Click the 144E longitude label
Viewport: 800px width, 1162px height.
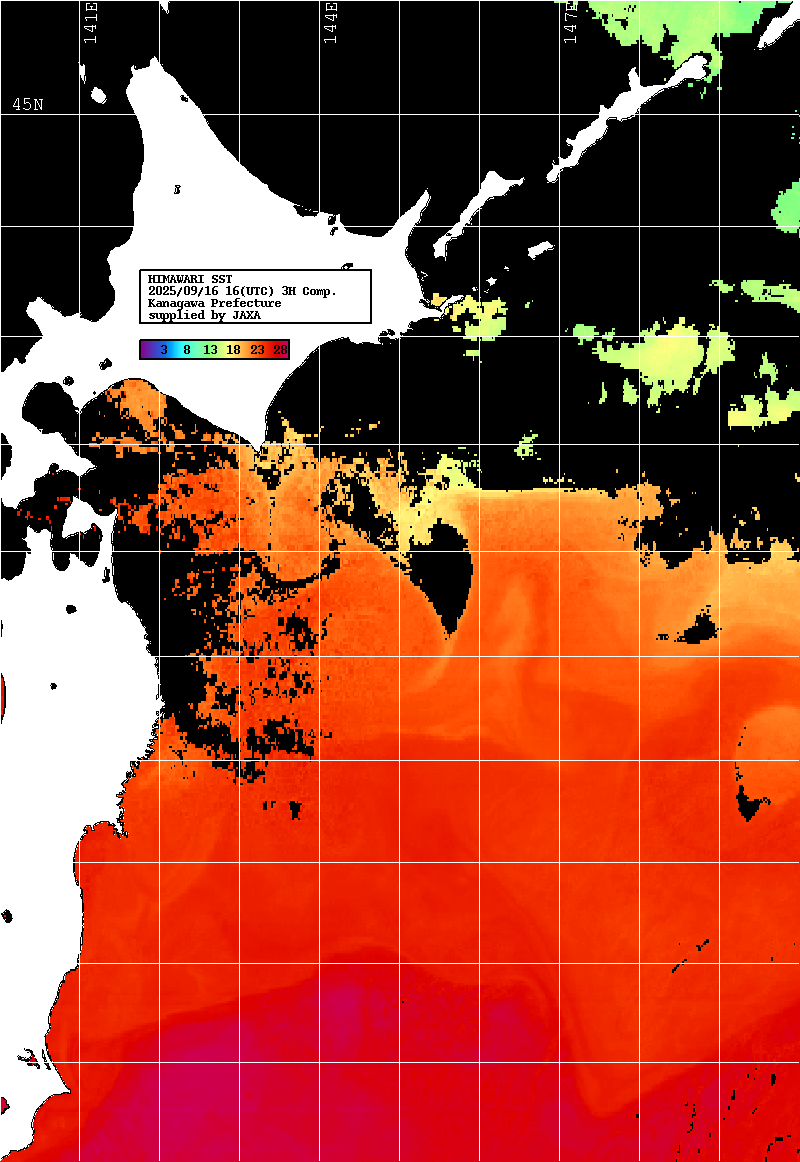tap(331, 22)
